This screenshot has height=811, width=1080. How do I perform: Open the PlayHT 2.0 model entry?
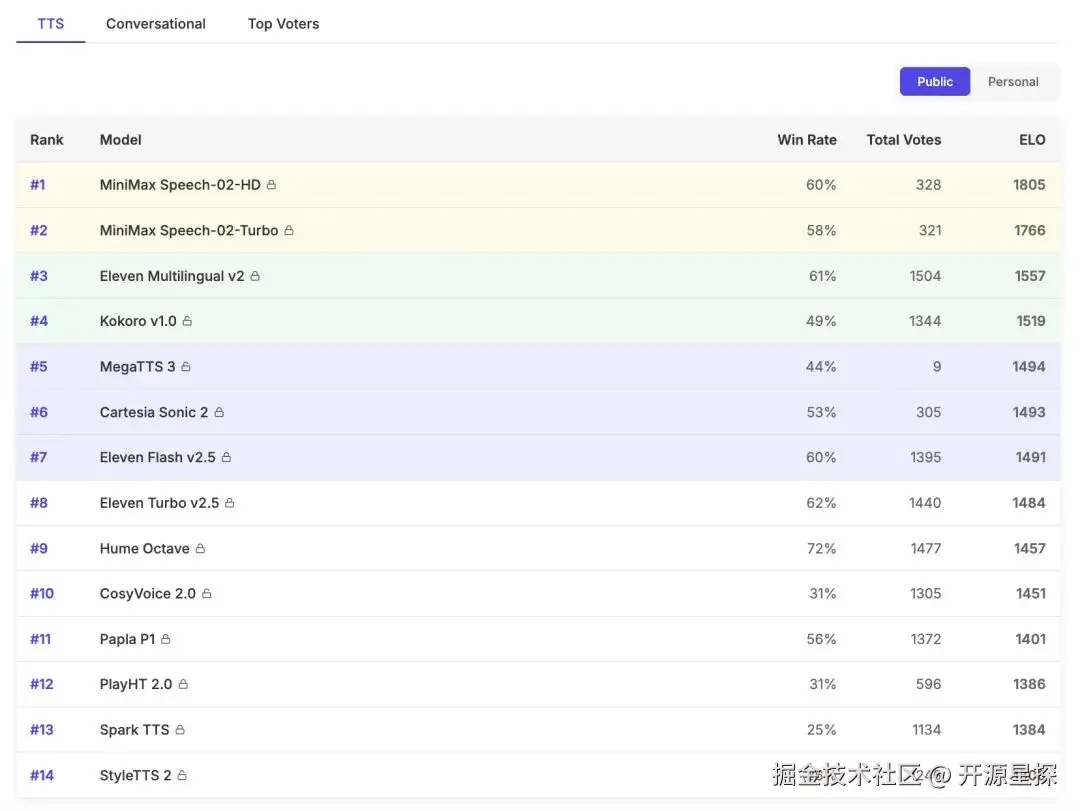click(136, 684)
